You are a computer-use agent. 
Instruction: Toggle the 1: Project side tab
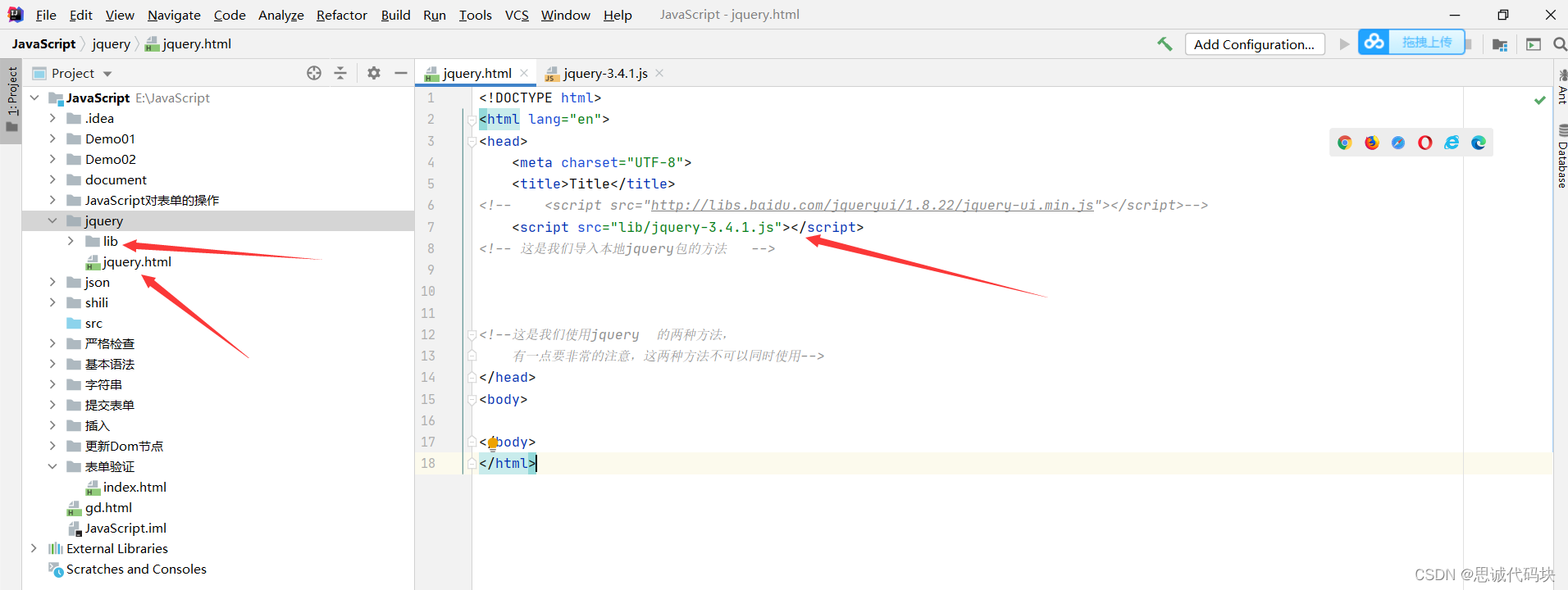(x=11, y=100)
